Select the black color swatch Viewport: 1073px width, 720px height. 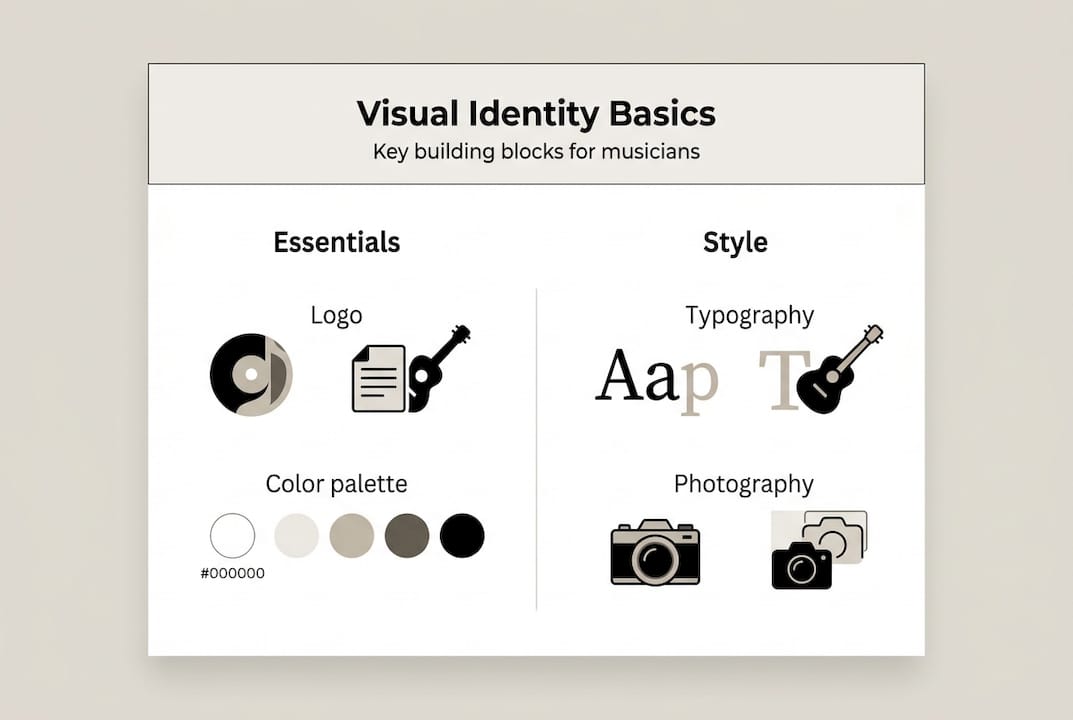tap(462, 536)
